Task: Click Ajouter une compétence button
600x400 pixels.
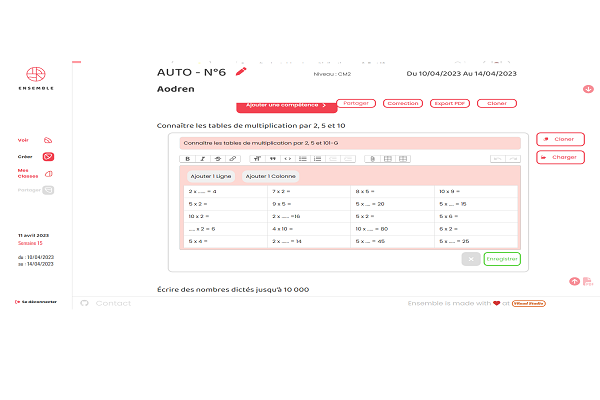Action: tap(287, 106)
